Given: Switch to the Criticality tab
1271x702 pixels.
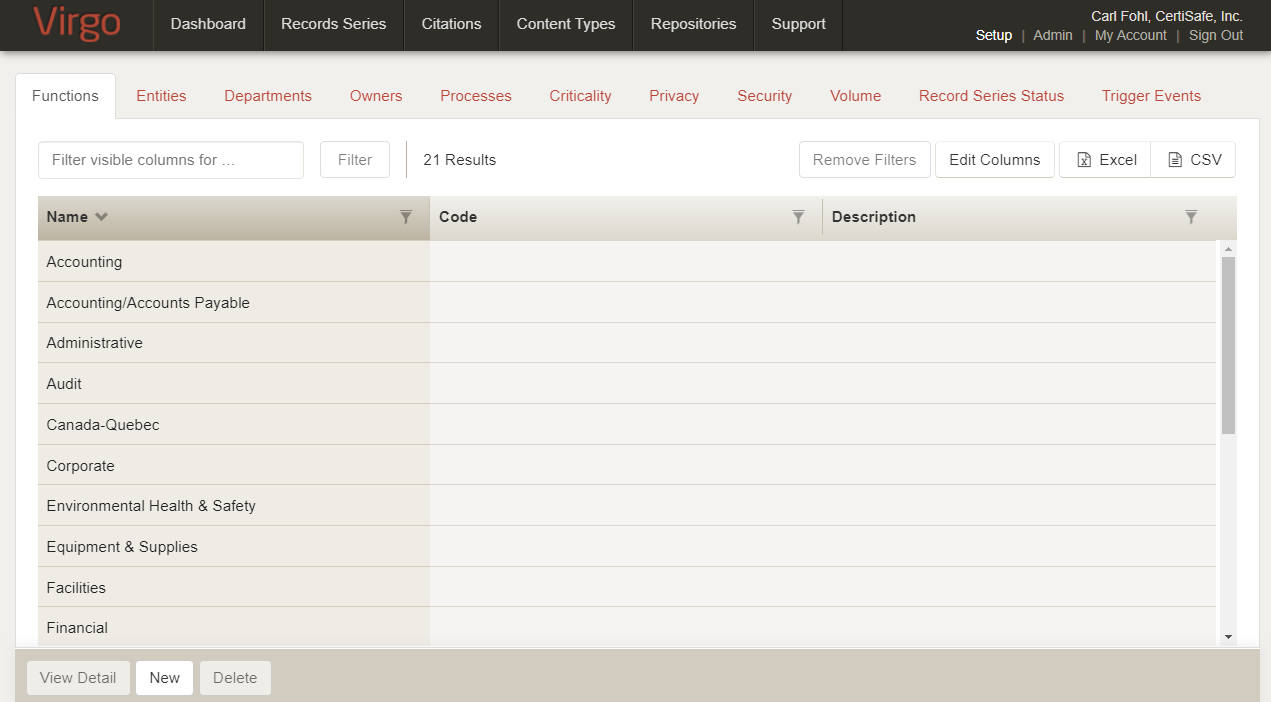Looking at the screenshot, I should (580, 96).
